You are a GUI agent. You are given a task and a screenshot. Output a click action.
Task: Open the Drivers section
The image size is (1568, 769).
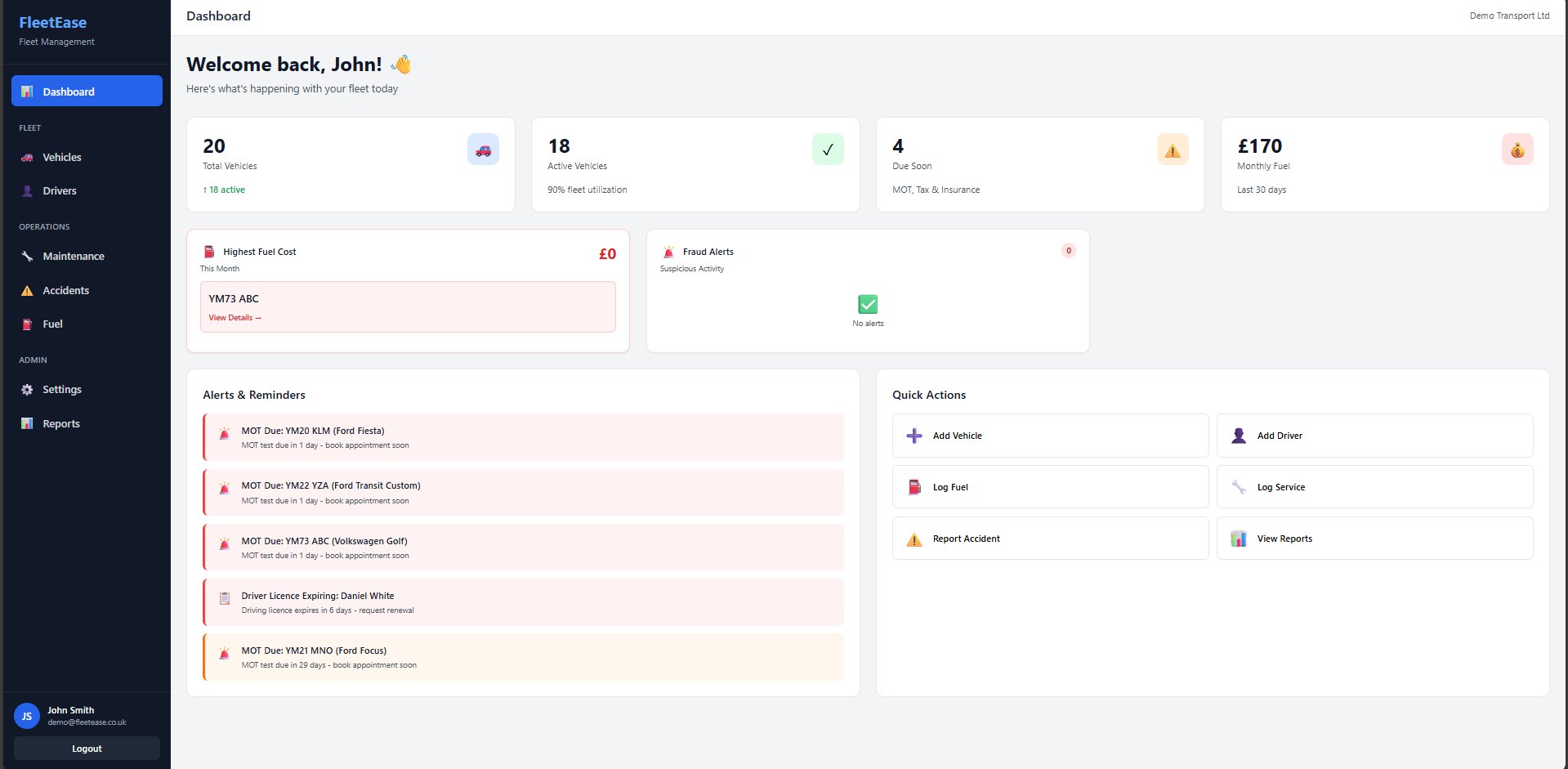click(59, 190)
